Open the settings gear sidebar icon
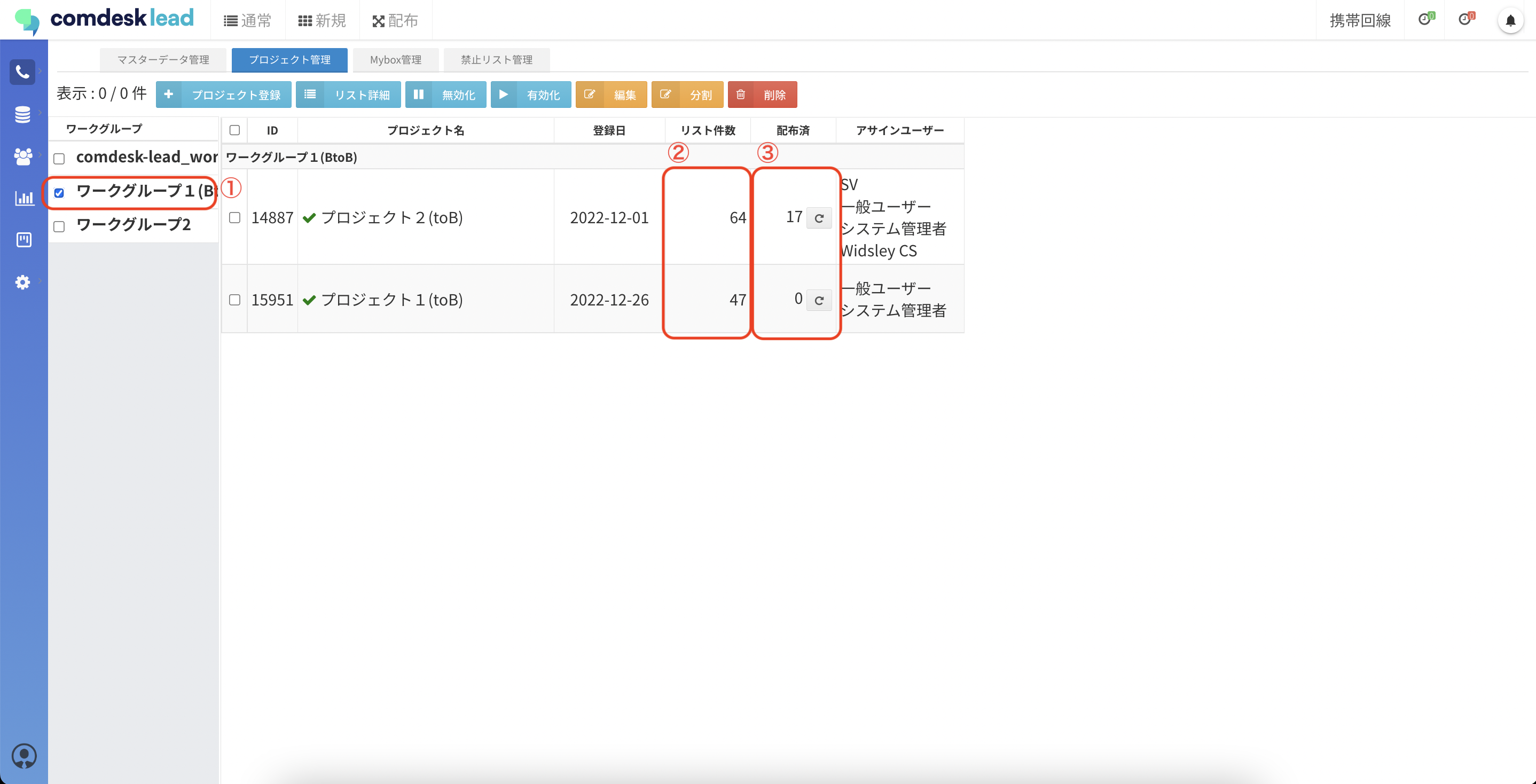The width and height of the screenshot is (1536, 784). [x=22, y=282]
